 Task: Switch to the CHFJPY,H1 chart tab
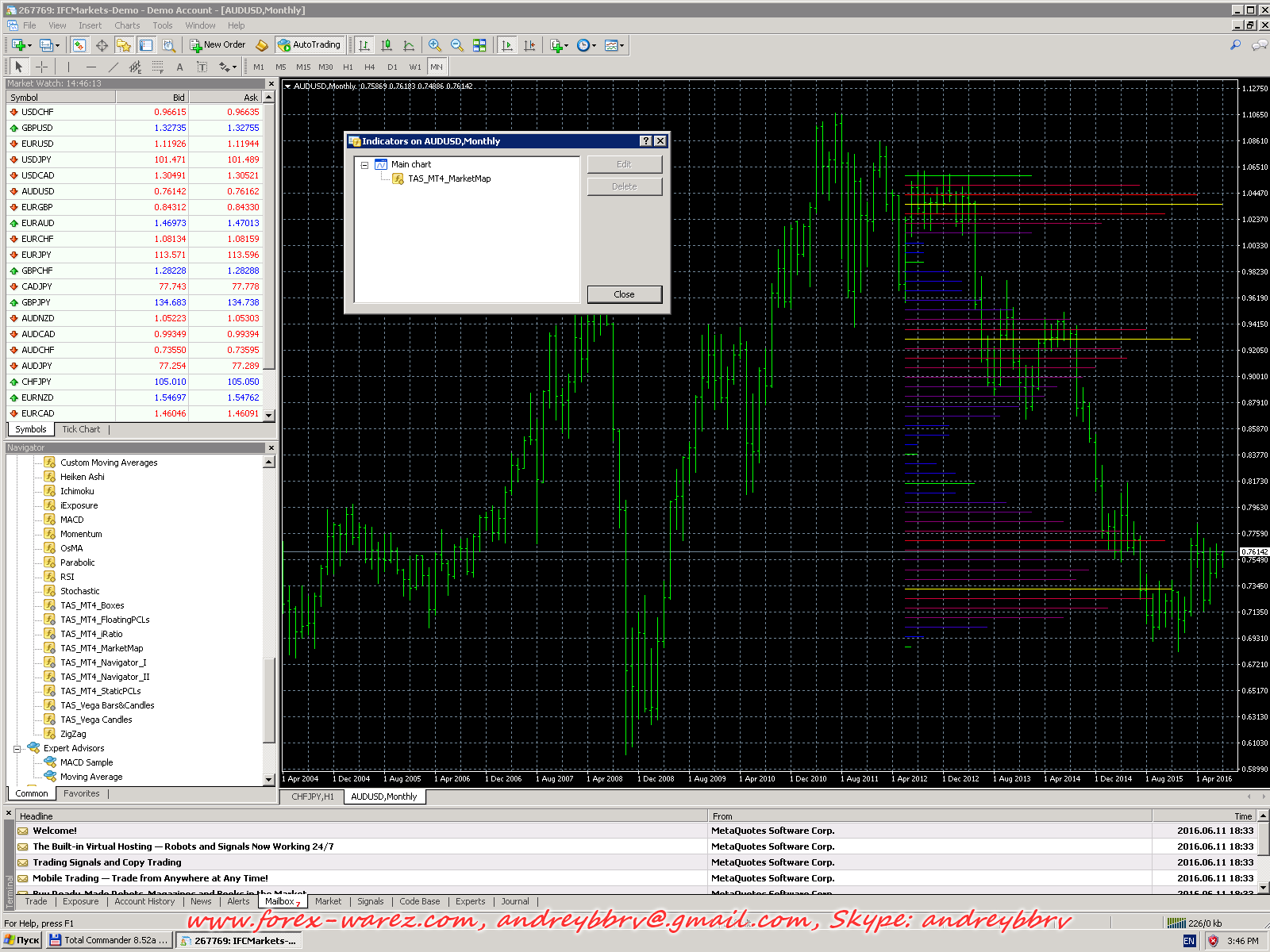point(312,797)
